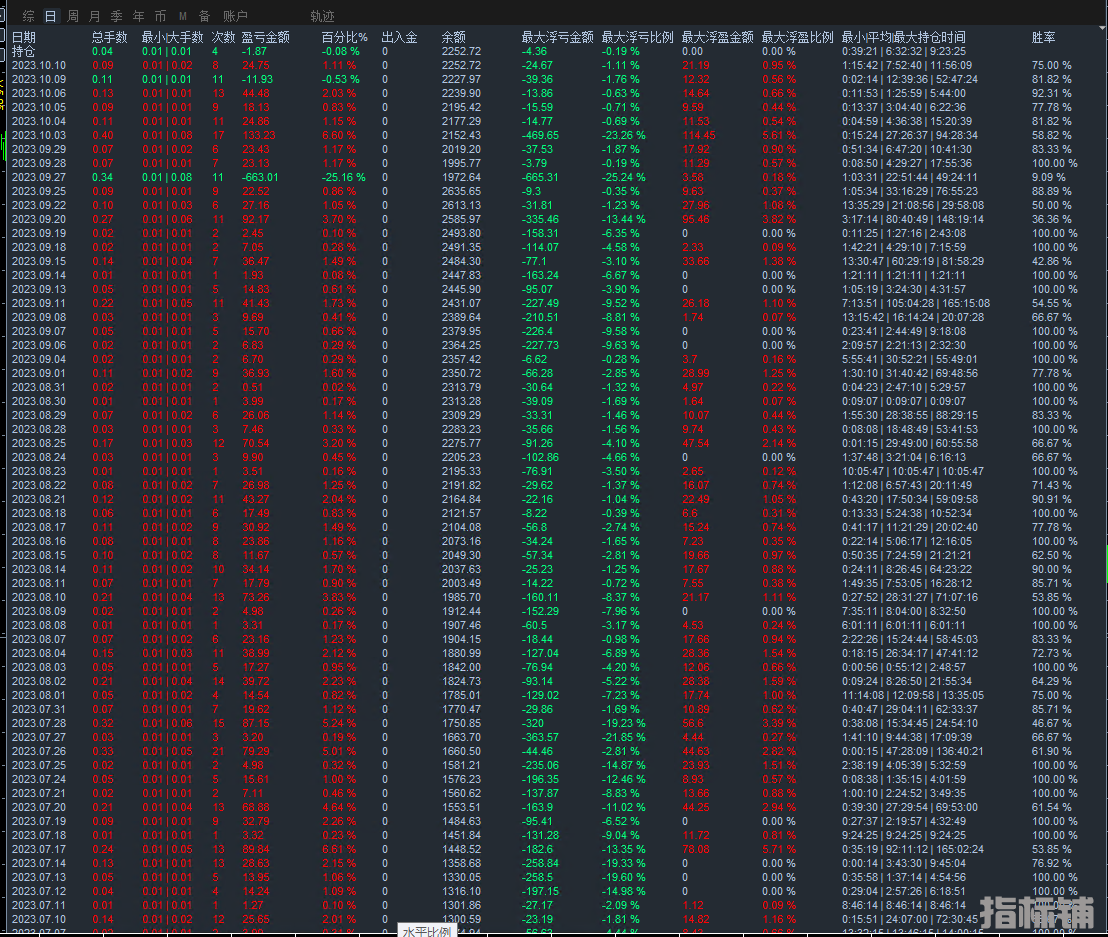Click the holding time 13:30:47 | 60:29:19 | 81:58:29
Viewport: 1108px width, 937px height.
(x=913, y=261)
